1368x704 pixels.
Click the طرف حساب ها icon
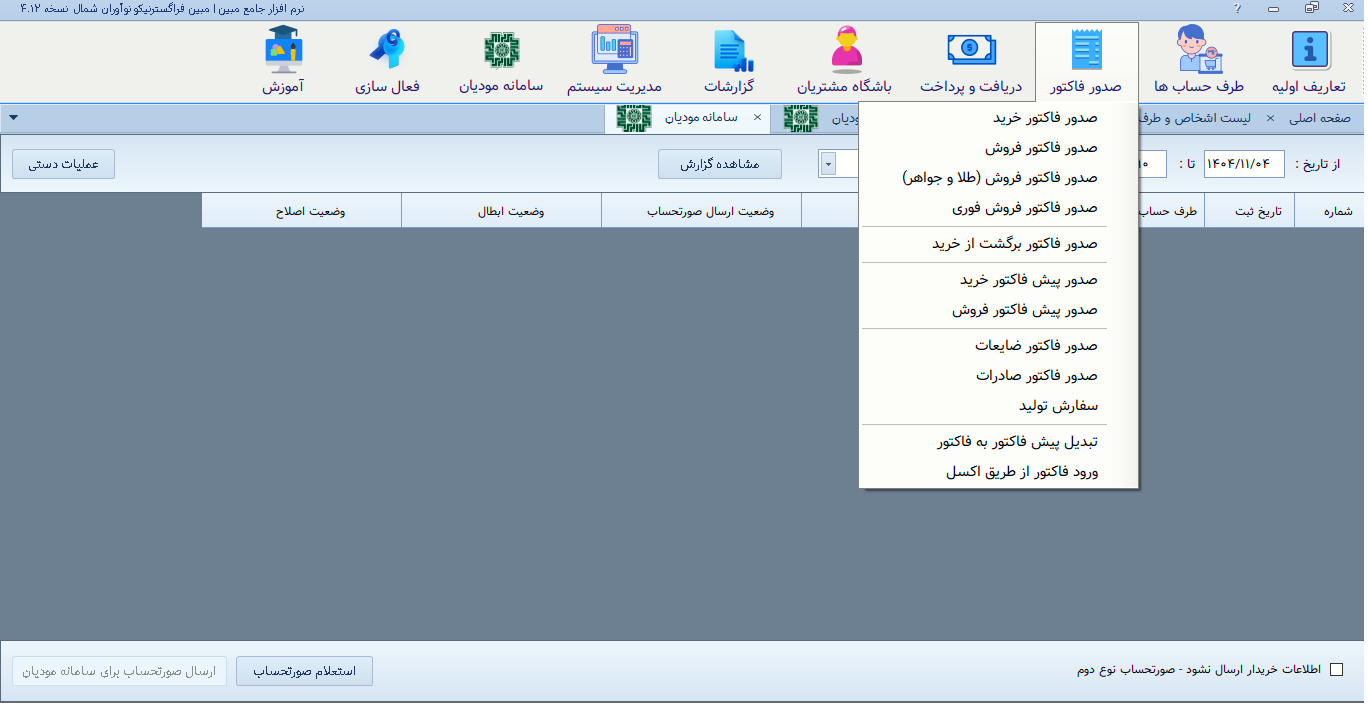[x=1200, y=52]
